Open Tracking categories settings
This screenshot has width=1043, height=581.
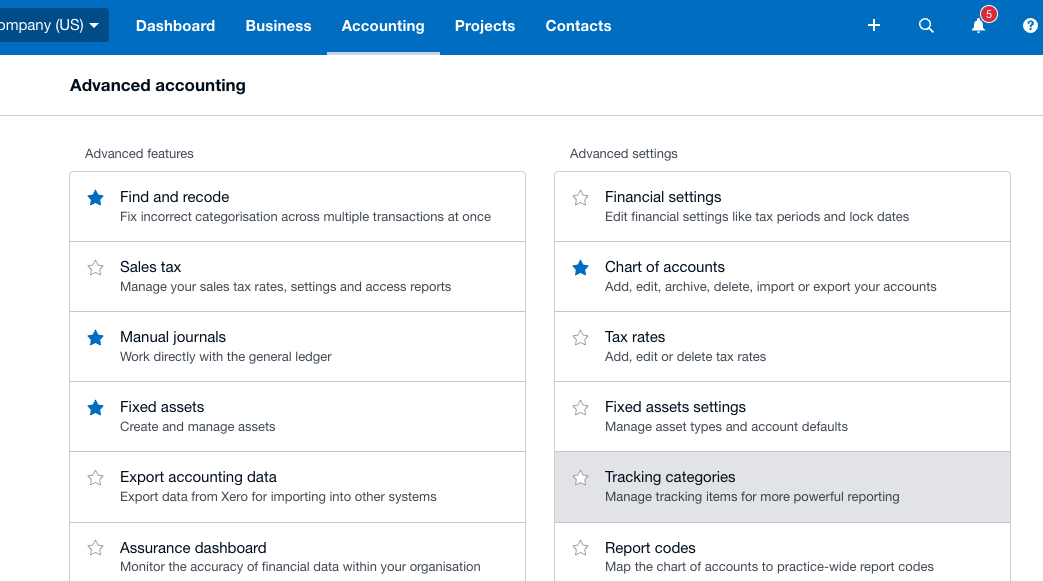(x=670, y=477)
